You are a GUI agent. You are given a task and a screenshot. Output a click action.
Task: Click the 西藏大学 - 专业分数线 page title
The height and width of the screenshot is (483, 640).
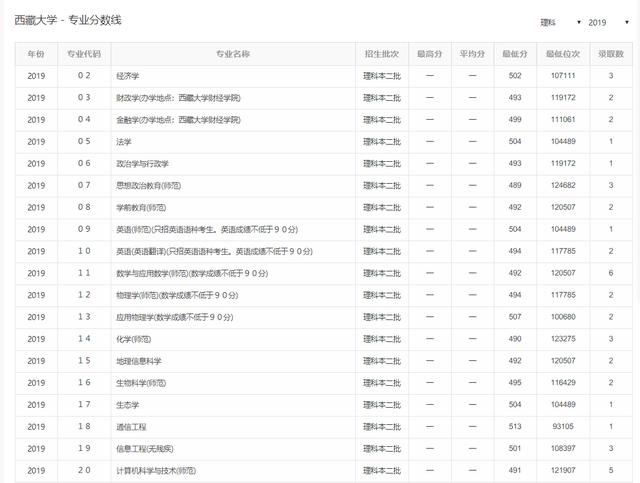tap(68, 20)
